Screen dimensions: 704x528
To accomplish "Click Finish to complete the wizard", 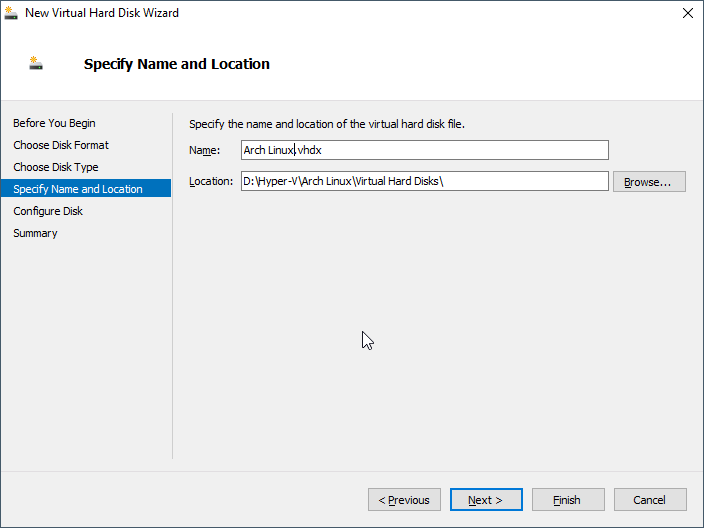I will pyautogui.click(x=567, y=500).
